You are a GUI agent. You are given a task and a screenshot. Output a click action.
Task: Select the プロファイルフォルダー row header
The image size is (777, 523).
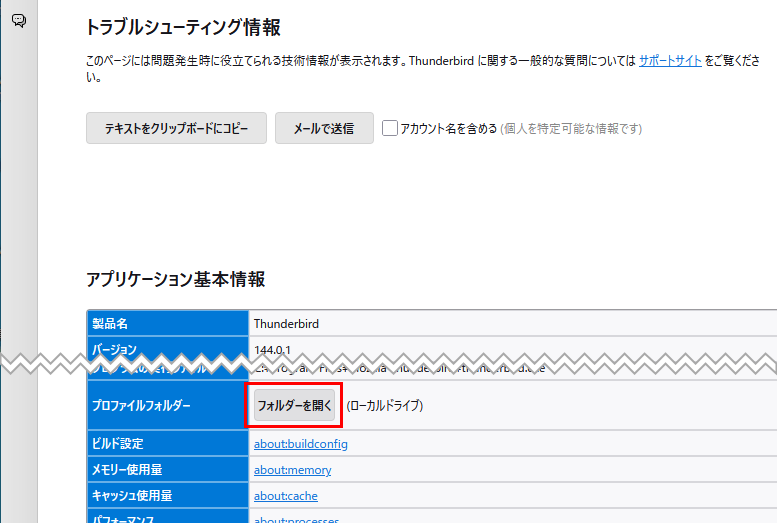[140, 406]
